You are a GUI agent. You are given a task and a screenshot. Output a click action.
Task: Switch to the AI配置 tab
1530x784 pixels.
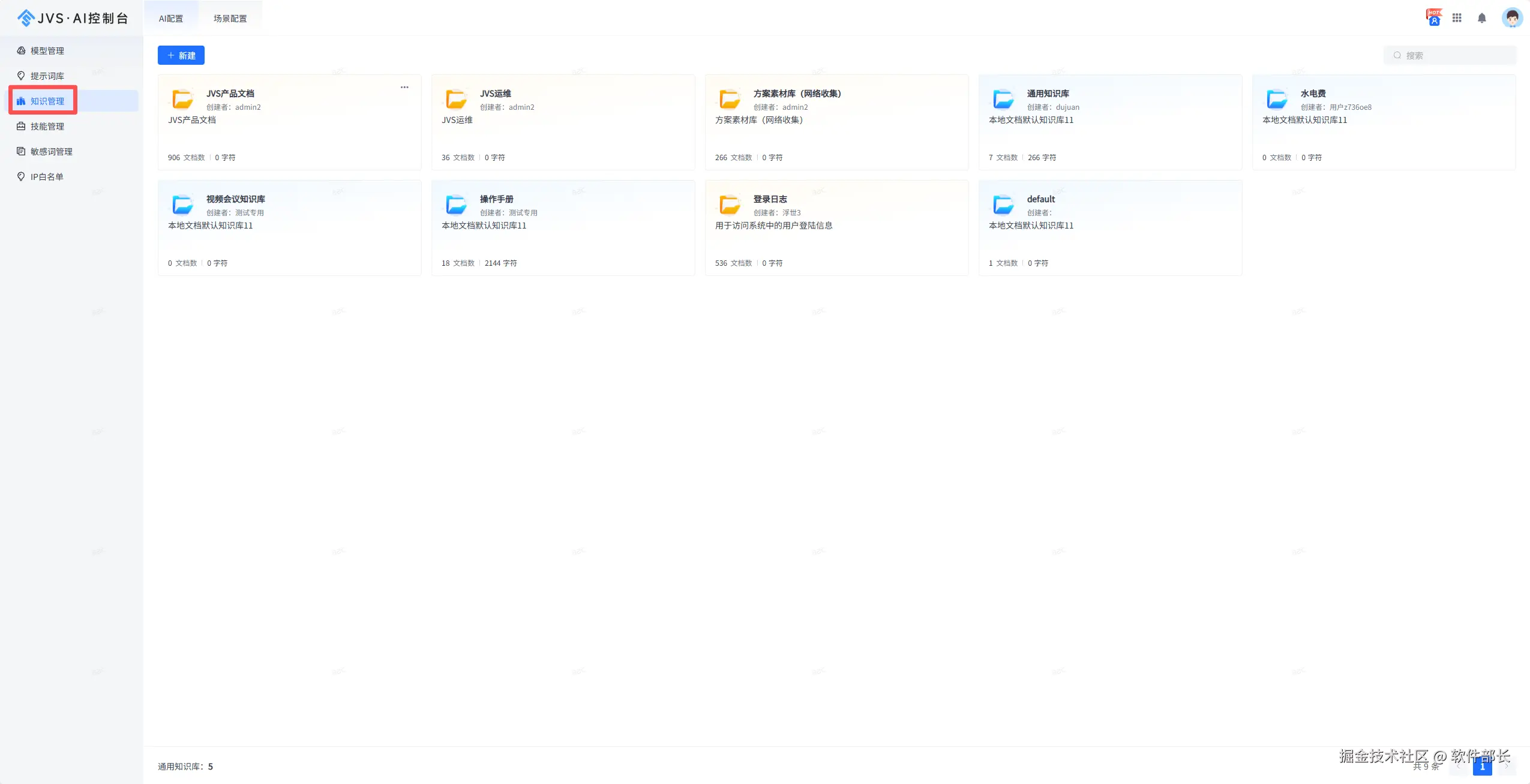tap(171, 19)
